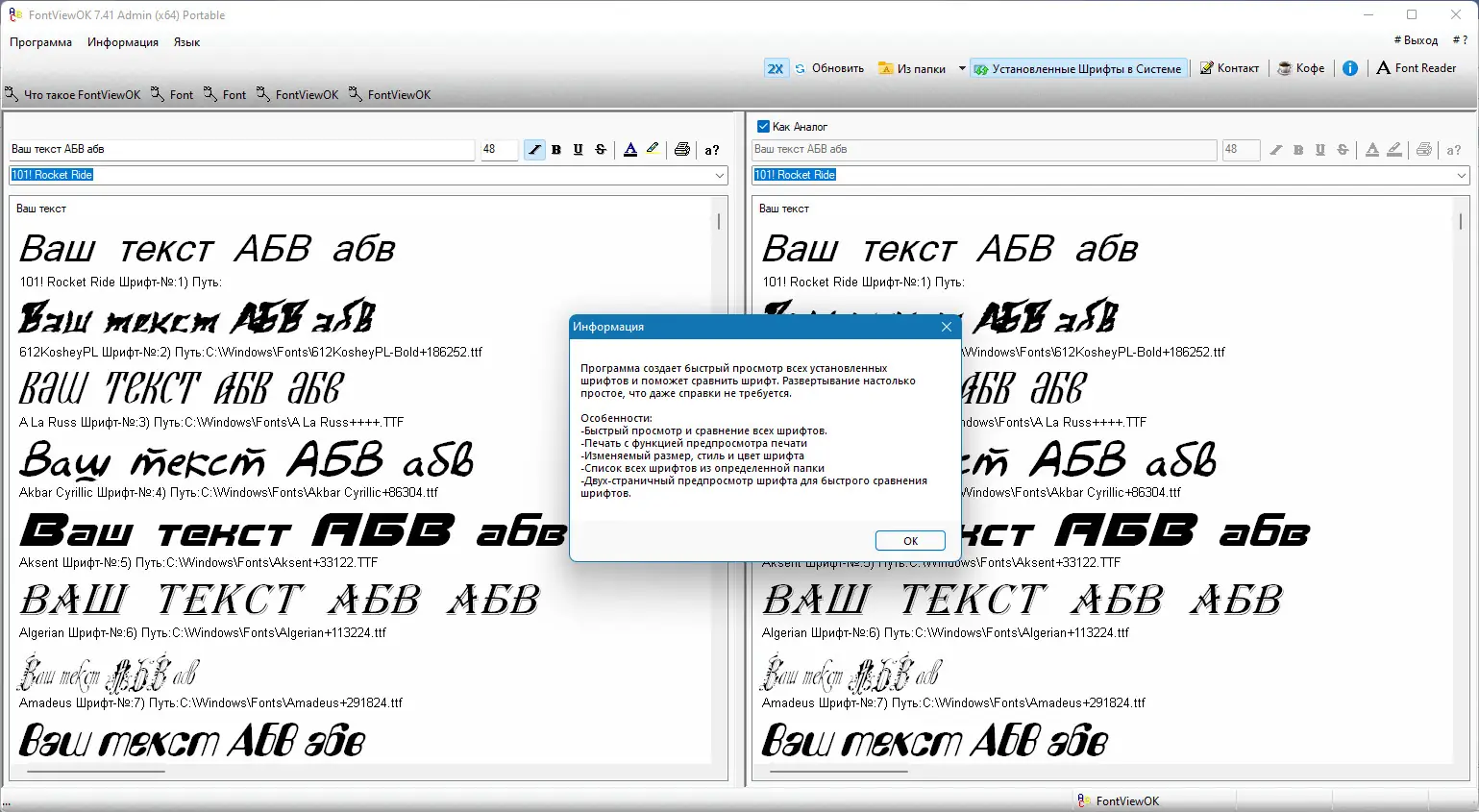The width and height of the screenshot is (1479, 812).
Task: Click the left pane vertical scrollbar thumb
Action: (719, 221)
